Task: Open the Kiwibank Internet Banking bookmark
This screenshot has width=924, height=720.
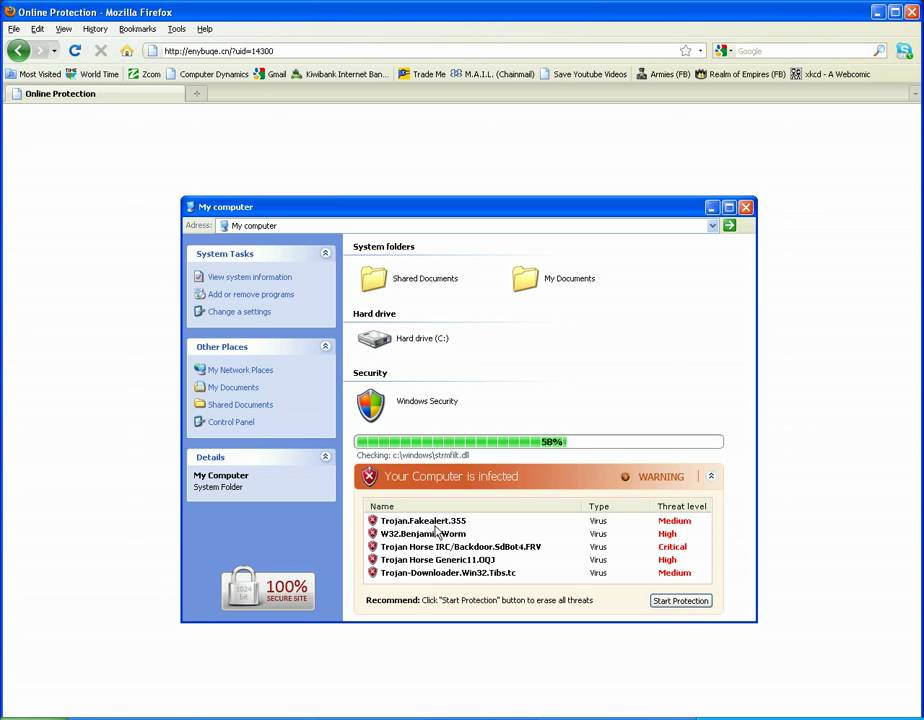Action: [340, 74]
